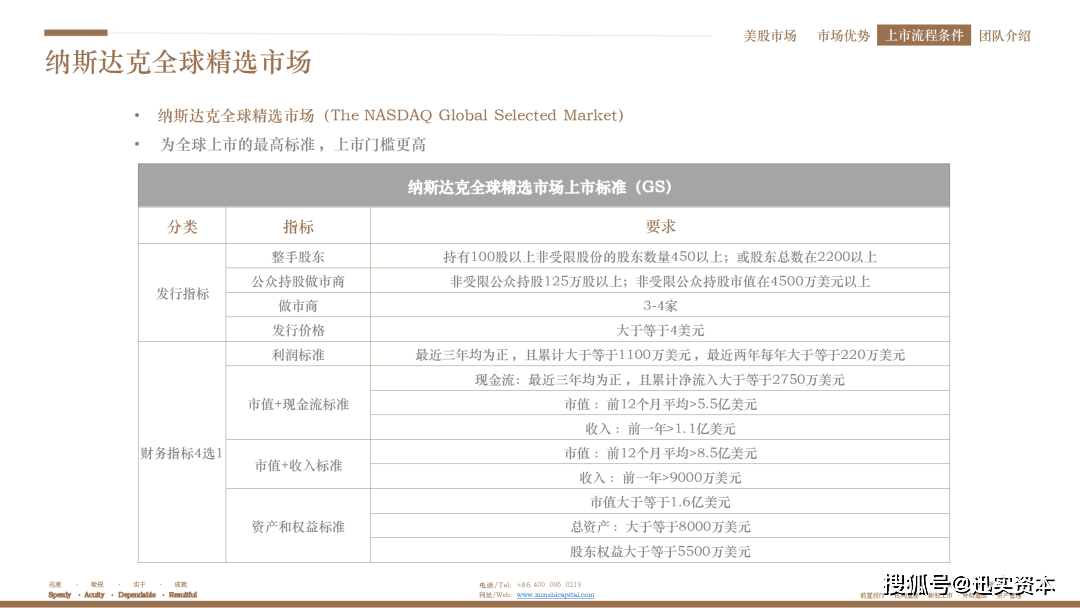Open the www.xunshicapital.com website link
Viewport: 1080px width, 608px height.
555,595
